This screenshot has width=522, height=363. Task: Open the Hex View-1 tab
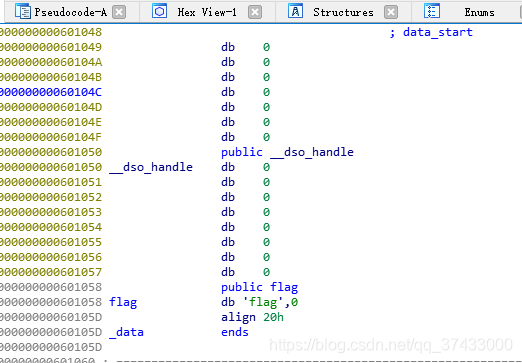(207, 12)
